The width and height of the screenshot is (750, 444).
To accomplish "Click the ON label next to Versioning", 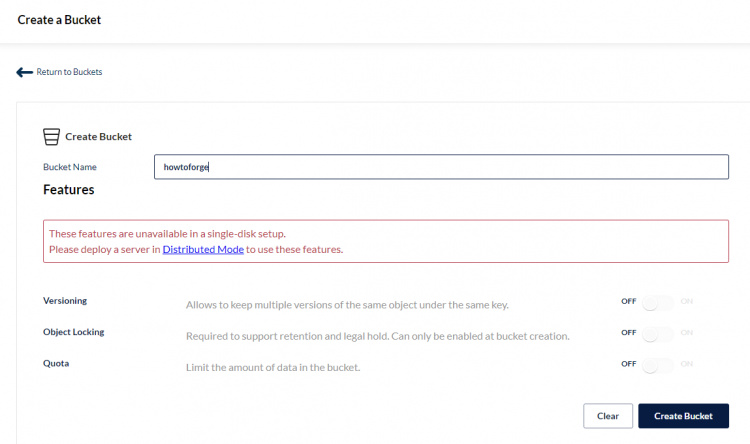I will 687,301.
